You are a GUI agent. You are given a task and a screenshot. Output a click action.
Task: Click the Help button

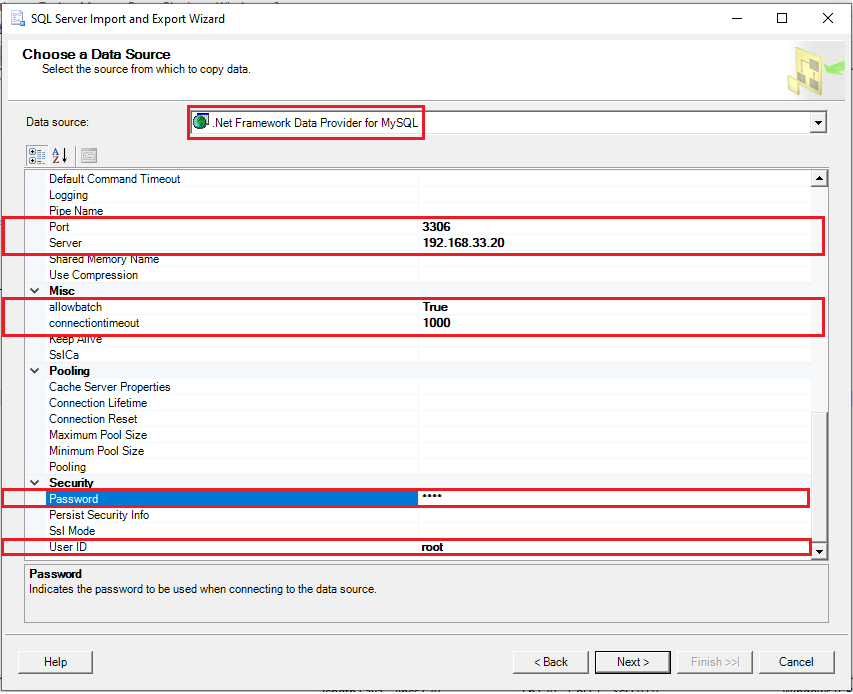[x=55, y=662]
